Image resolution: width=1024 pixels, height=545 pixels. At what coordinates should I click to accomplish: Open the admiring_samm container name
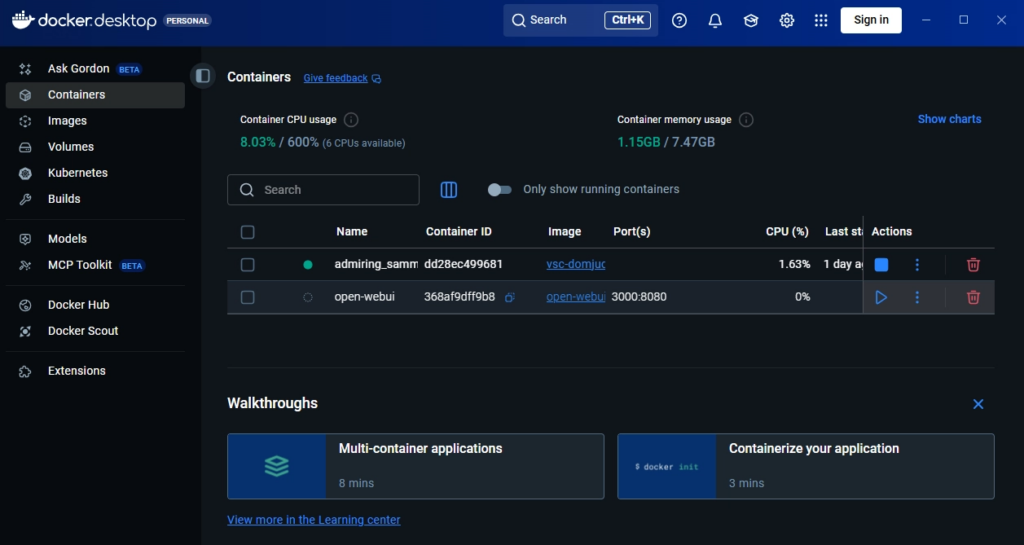[376, 264]
